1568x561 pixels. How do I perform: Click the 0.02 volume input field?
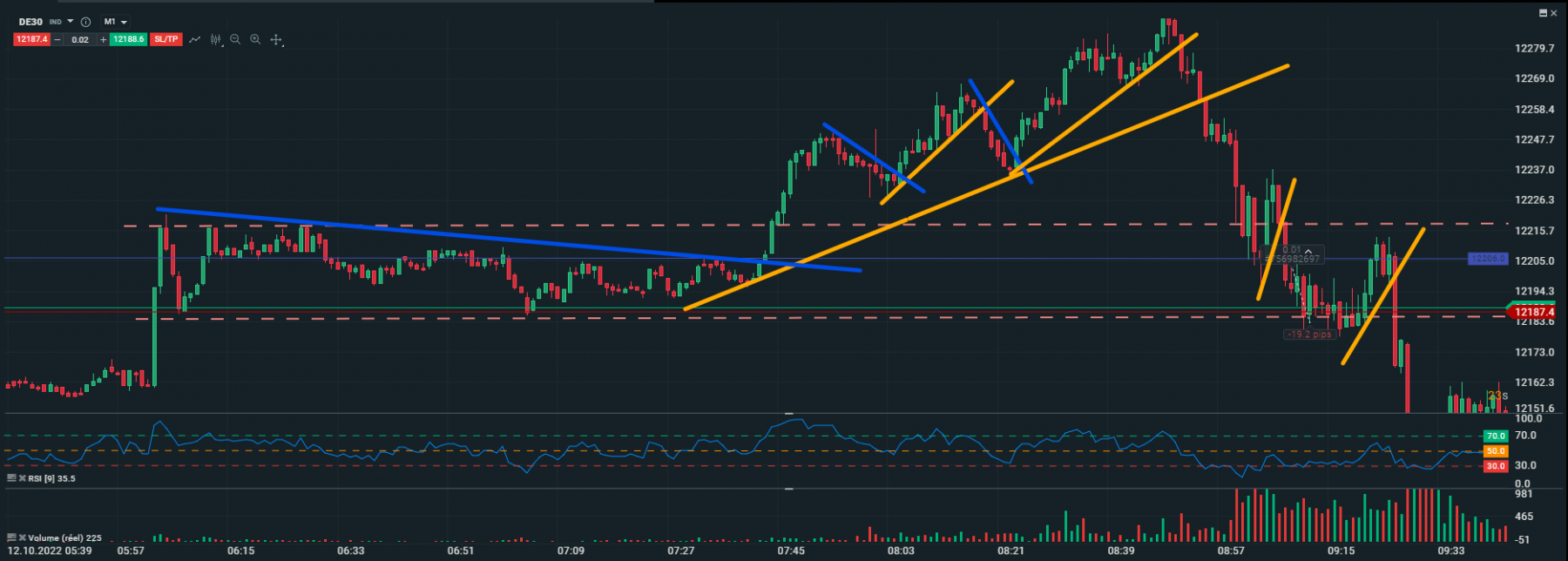(80, 39)
